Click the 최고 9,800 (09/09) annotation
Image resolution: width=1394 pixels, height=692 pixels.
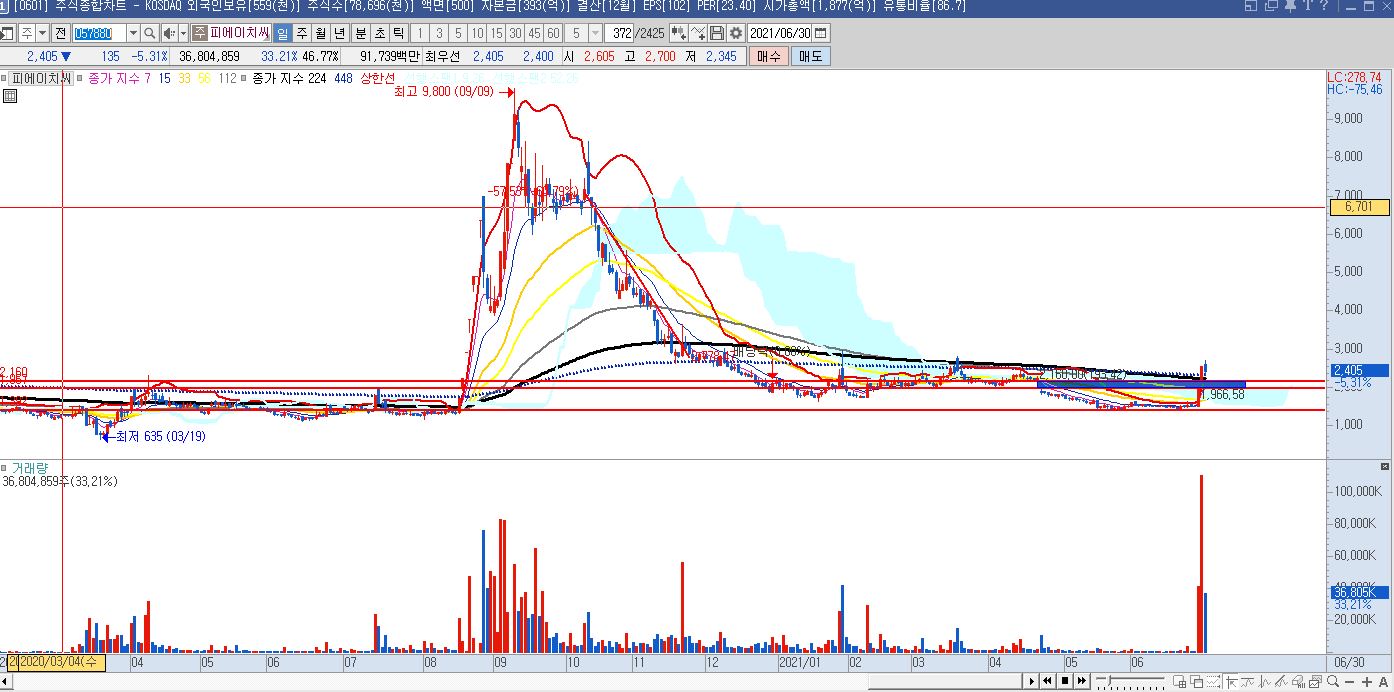click(x=445, y=92)
